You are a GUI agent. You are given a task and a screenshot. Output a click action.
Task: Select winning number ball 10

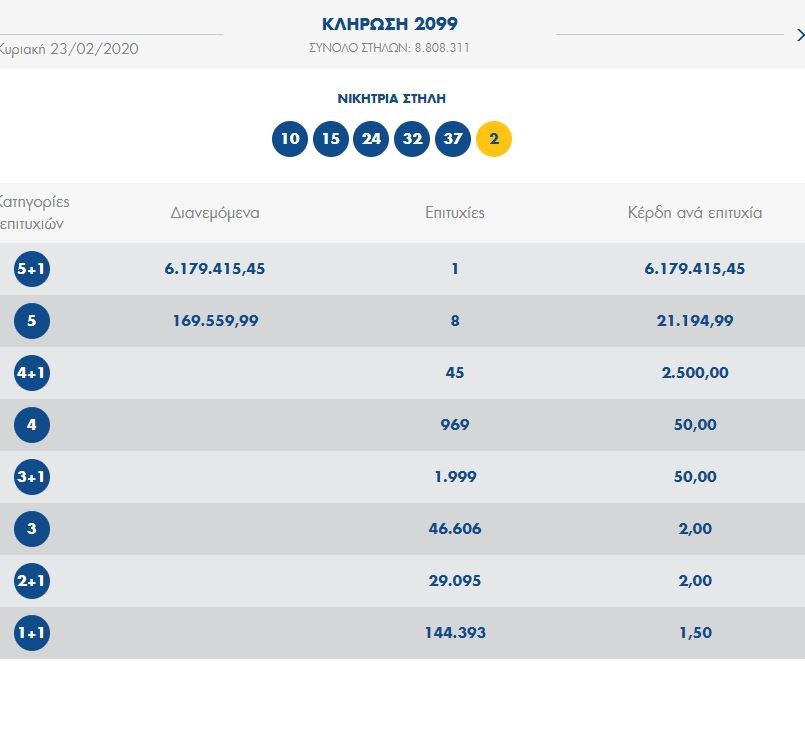pyautogui.click(x=290, y=139)
